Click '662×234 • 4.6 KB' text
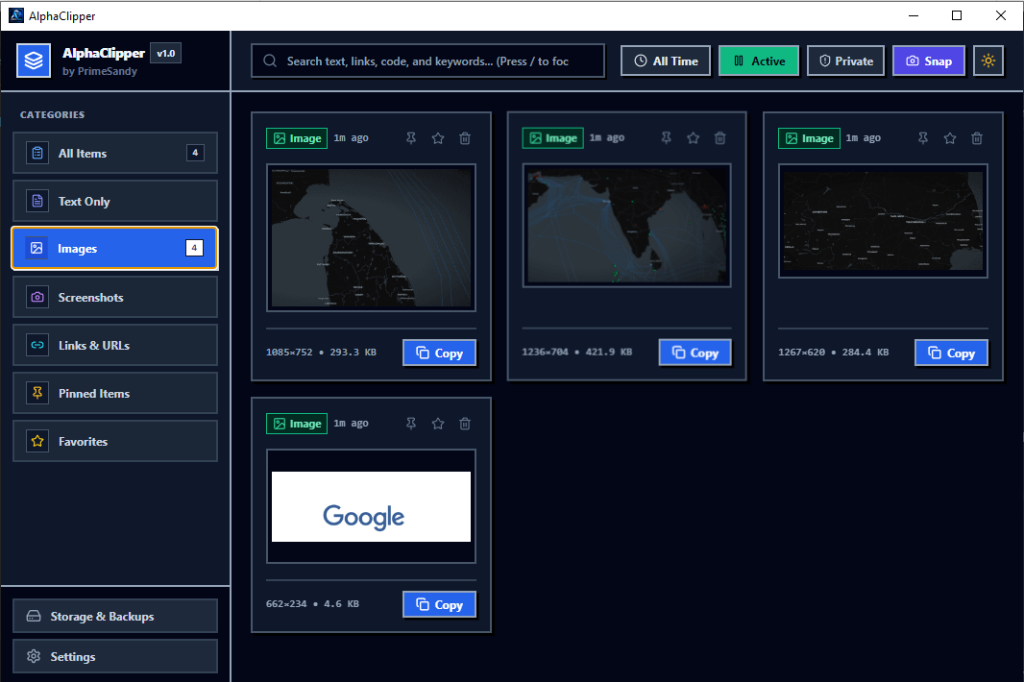The height and width of the screenshot is (682, 1024). 312,604
